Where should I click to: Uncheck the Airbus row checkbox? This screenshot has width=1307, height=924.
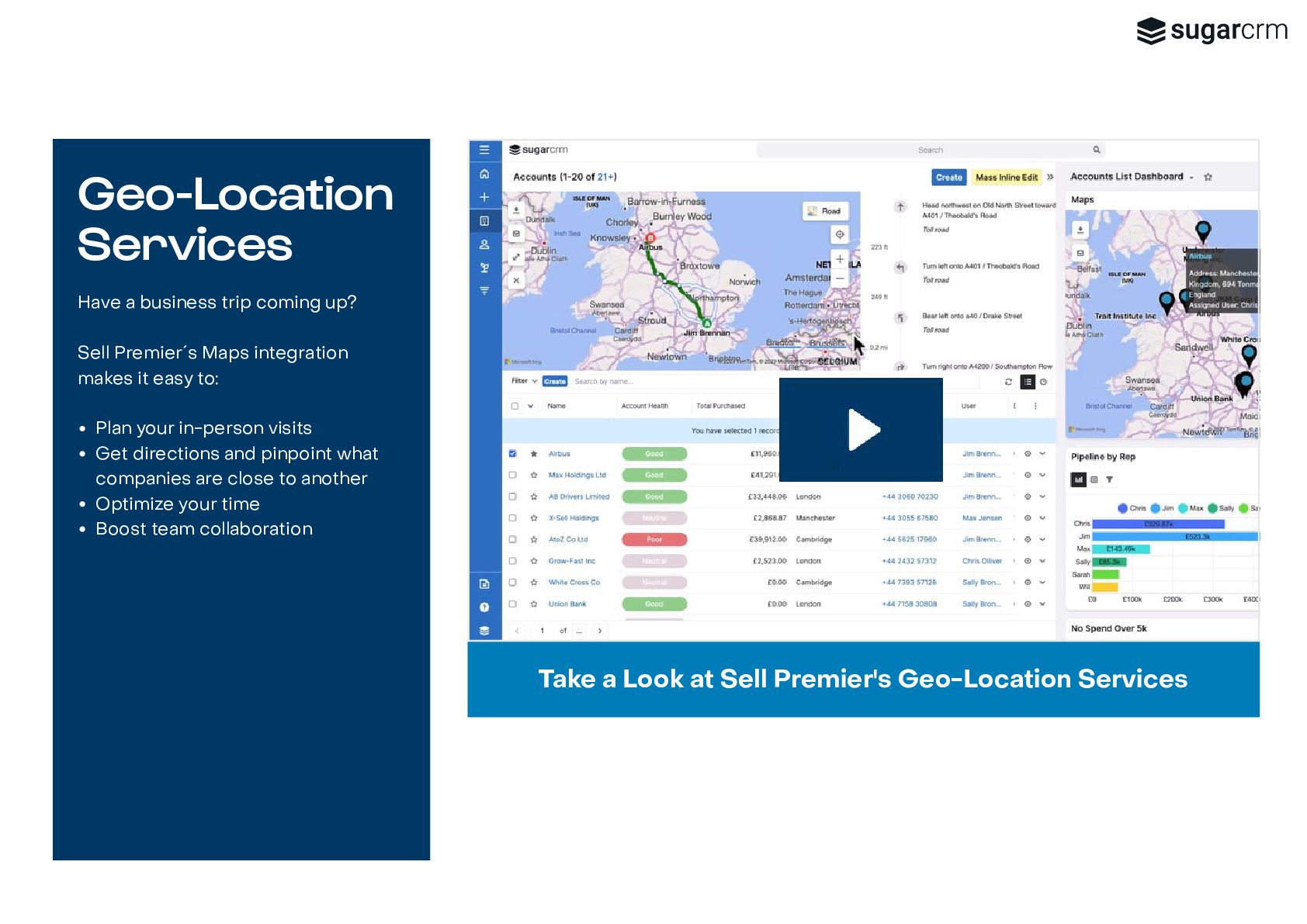512,453
